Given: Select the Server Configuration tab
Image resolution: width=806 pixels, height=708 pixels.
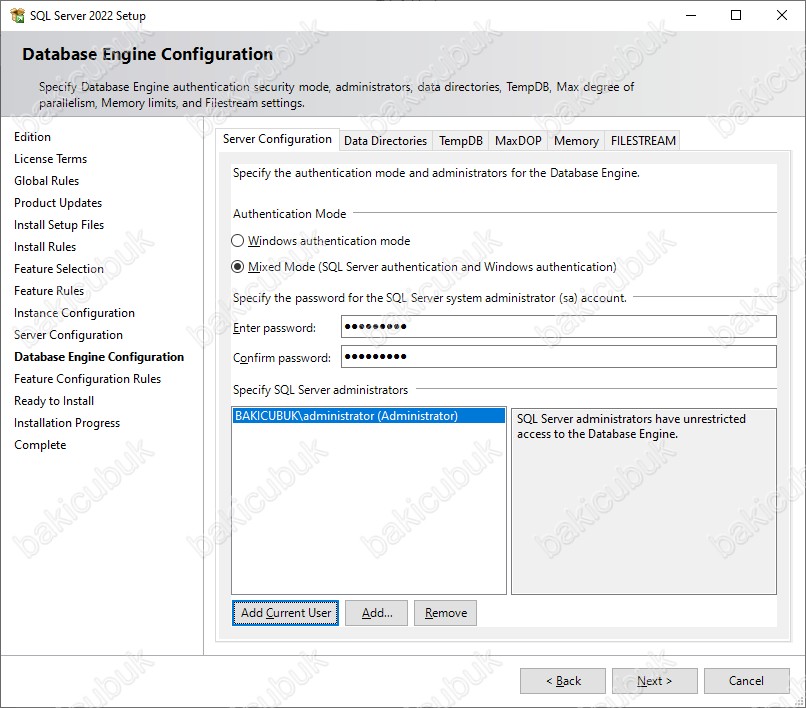Looking at the screenshot, I should (x=278, y=139).
